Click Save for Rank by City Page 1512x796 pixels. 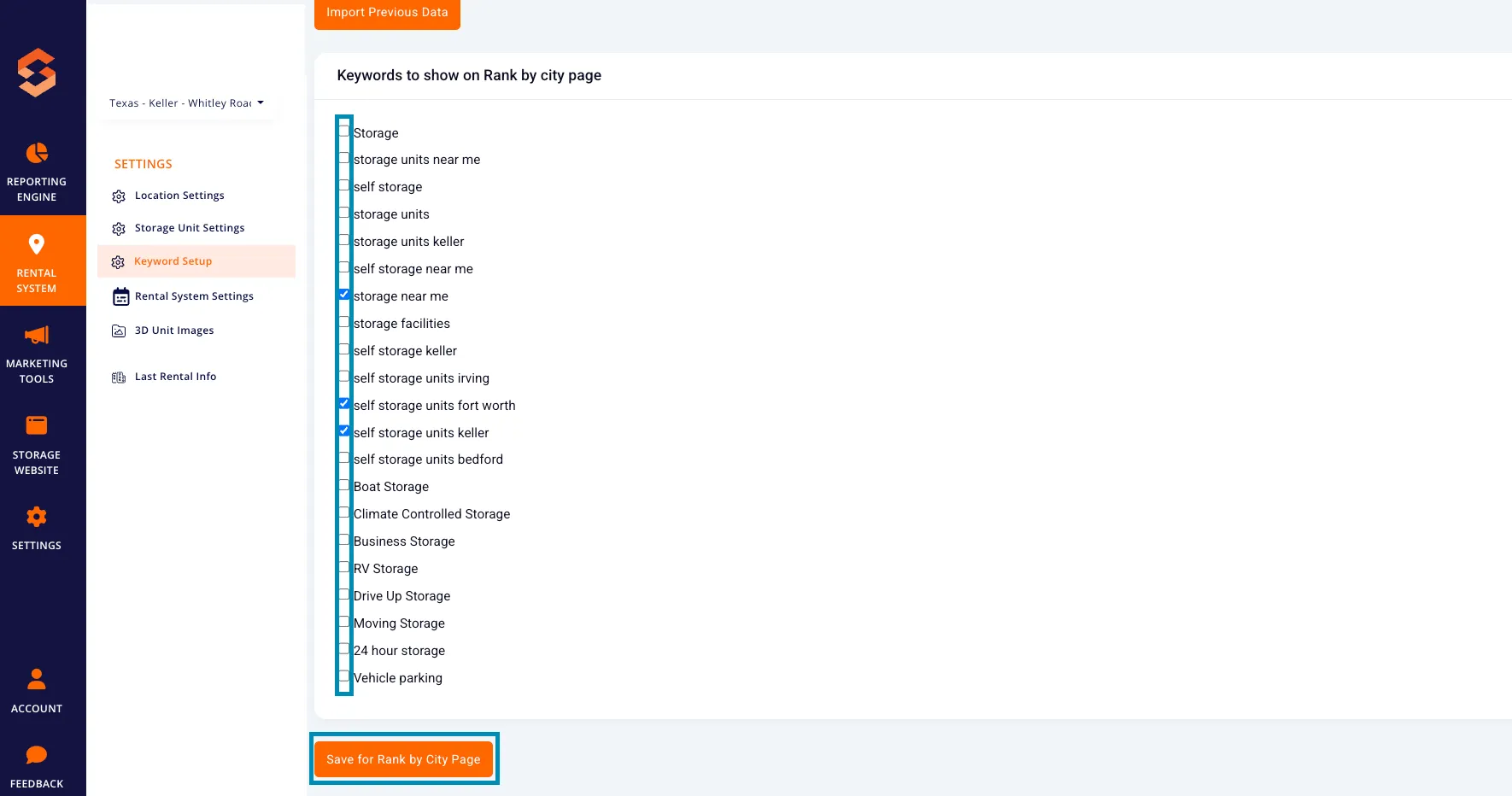pos(403,759)
